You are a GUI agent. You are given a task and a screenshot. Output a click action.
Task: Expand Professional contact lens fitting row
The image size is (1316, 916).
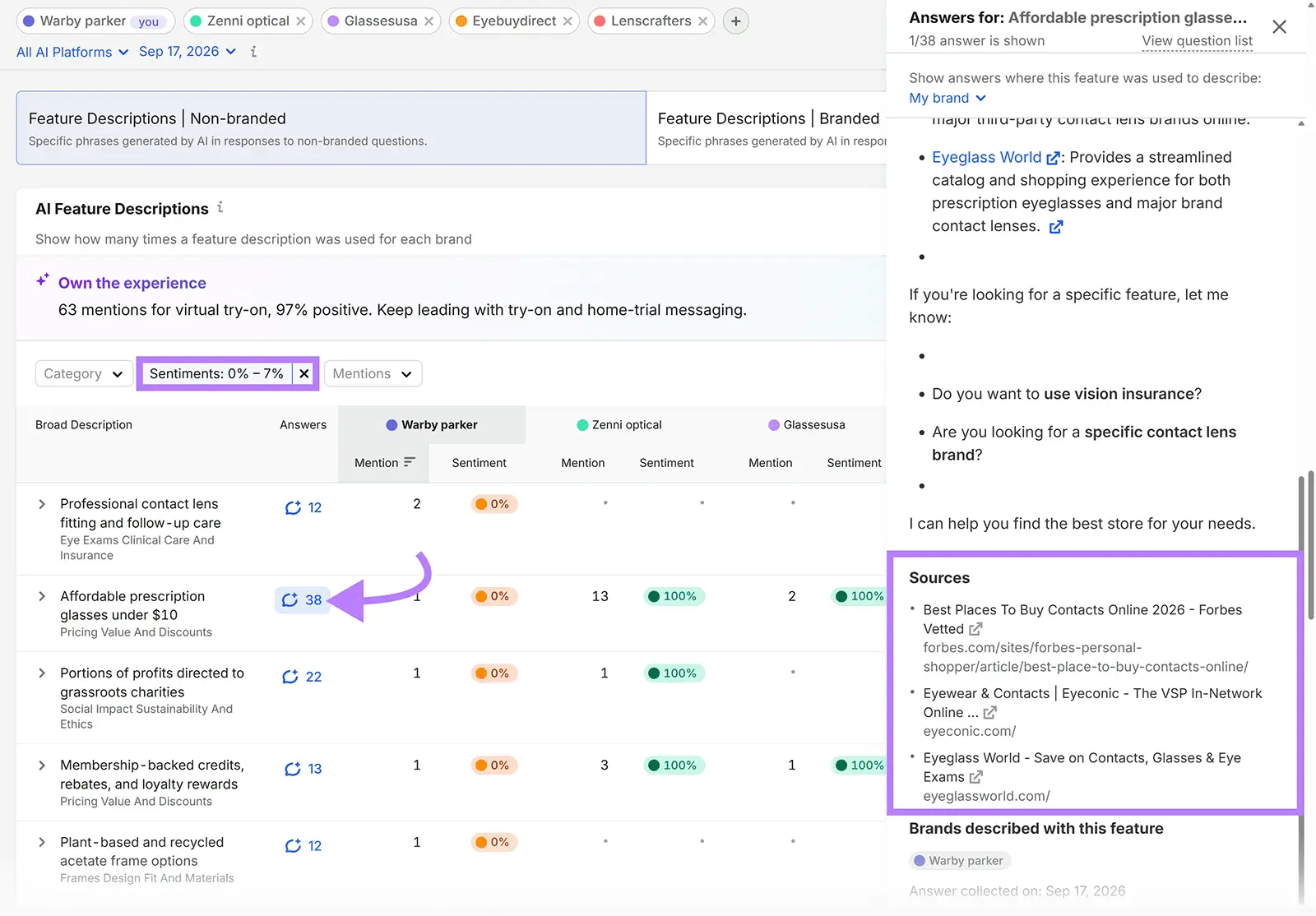coord(42,504)
